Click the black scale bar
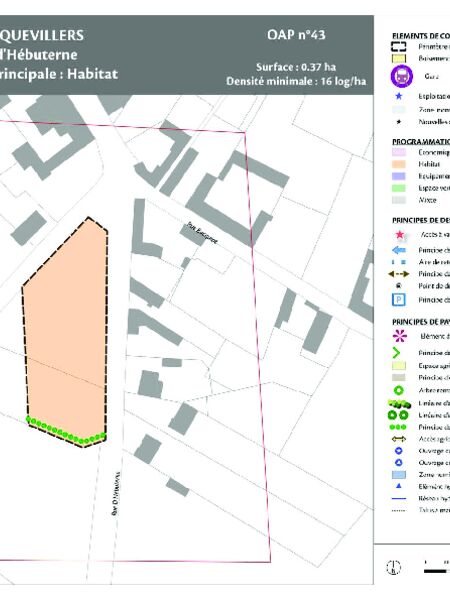 (x=436, y=571)
